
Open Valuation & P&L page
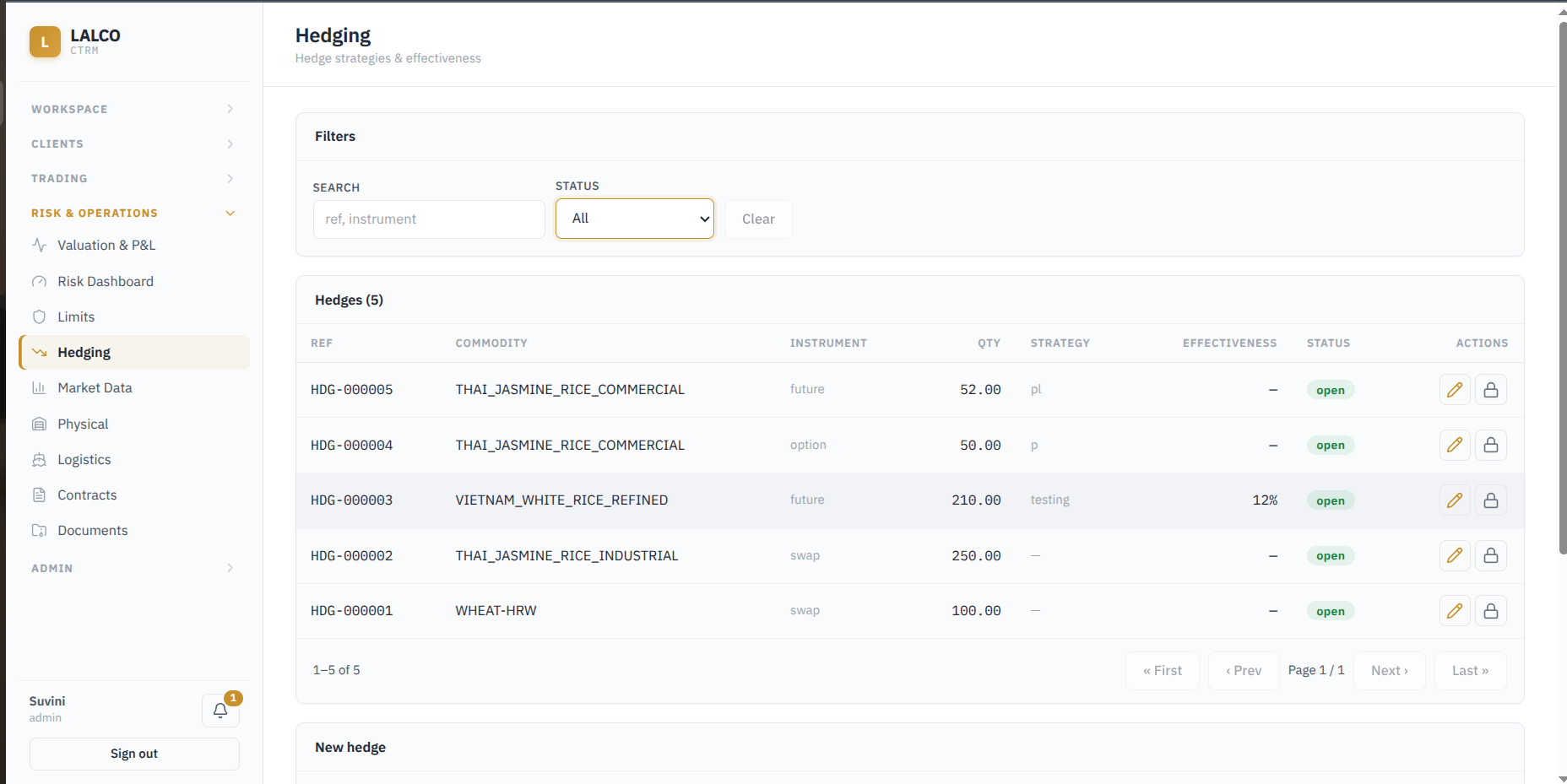(134, 246)
